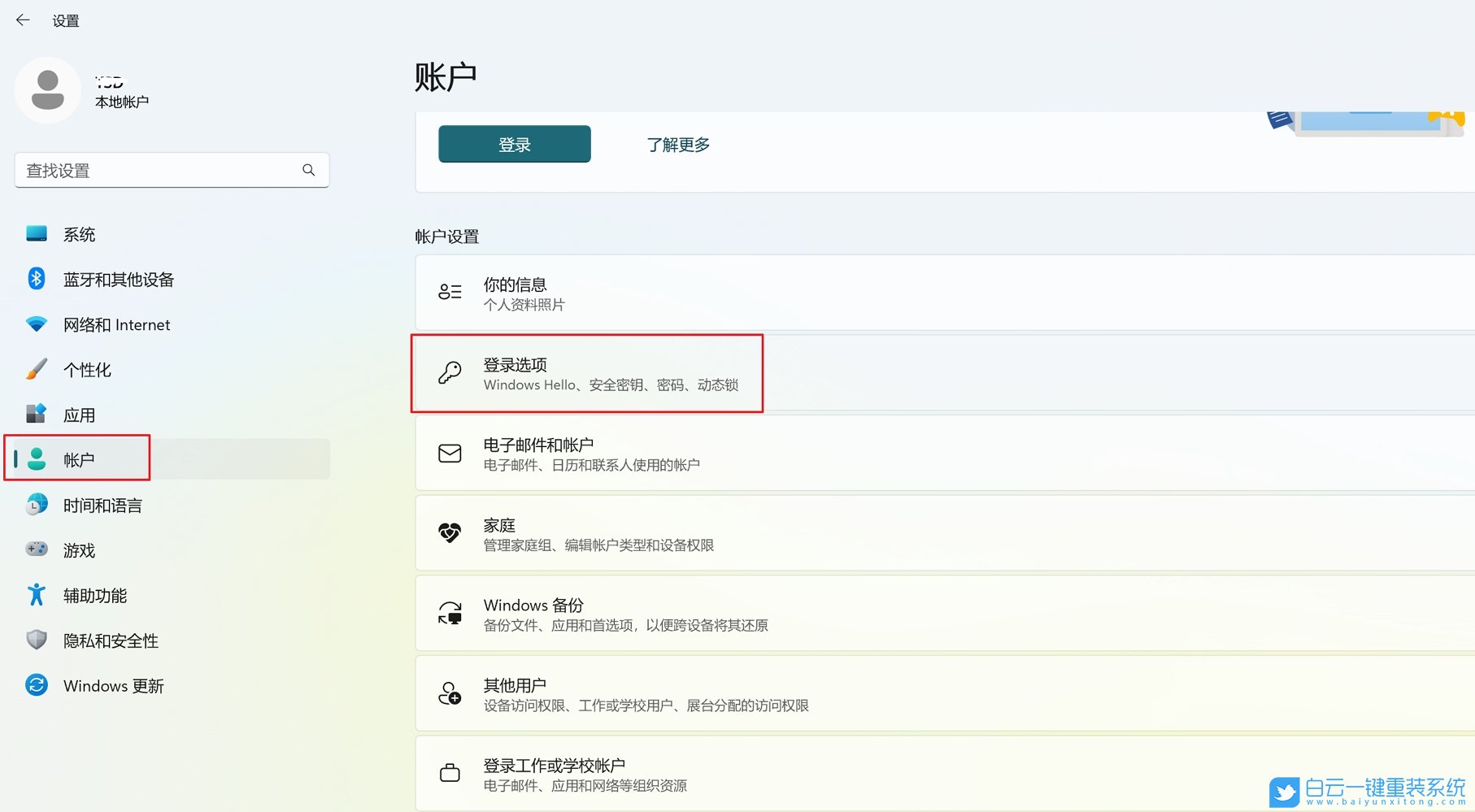This screenshot has width=1475, height=812.
Task: Open the 了解更多 link
Action: (x=677, y=145)
